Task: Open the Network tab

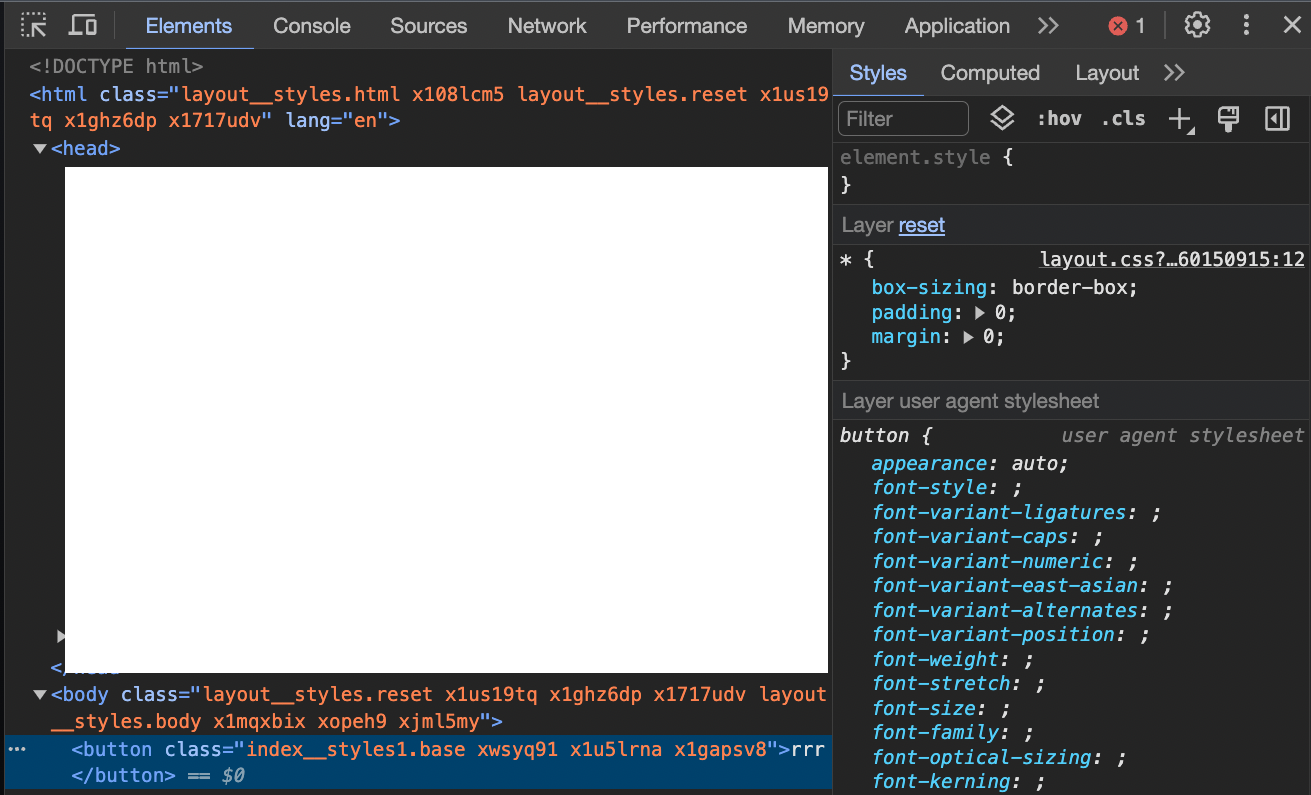Action: click(x=547, y=26)
